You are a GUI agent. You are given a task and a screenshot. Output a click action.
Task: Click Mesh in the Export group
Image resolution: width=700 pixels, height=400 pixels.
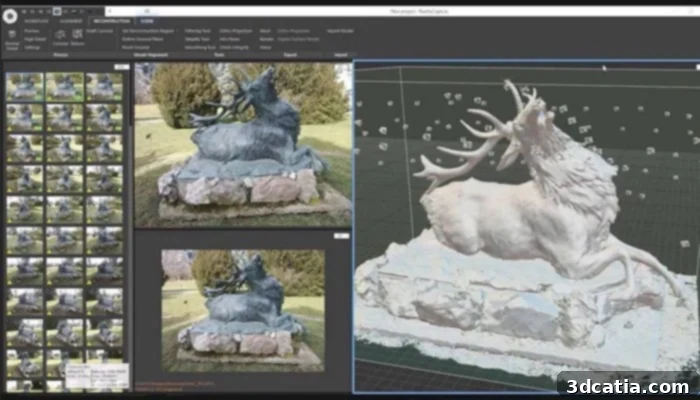[x=265, y=31]
